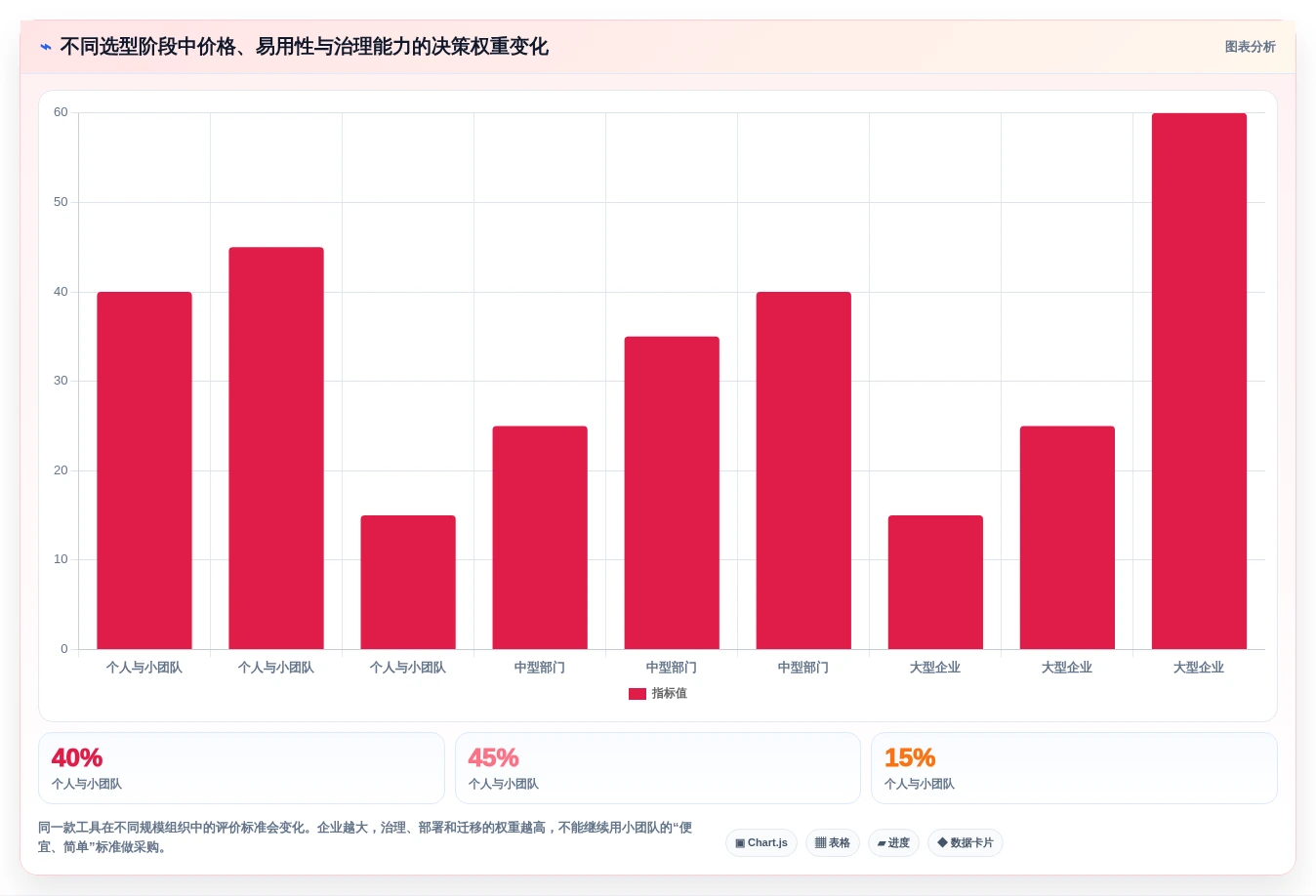This screenshot has height=896, width=1316.
Task: Click y-axis label 50
Action: 61,202
